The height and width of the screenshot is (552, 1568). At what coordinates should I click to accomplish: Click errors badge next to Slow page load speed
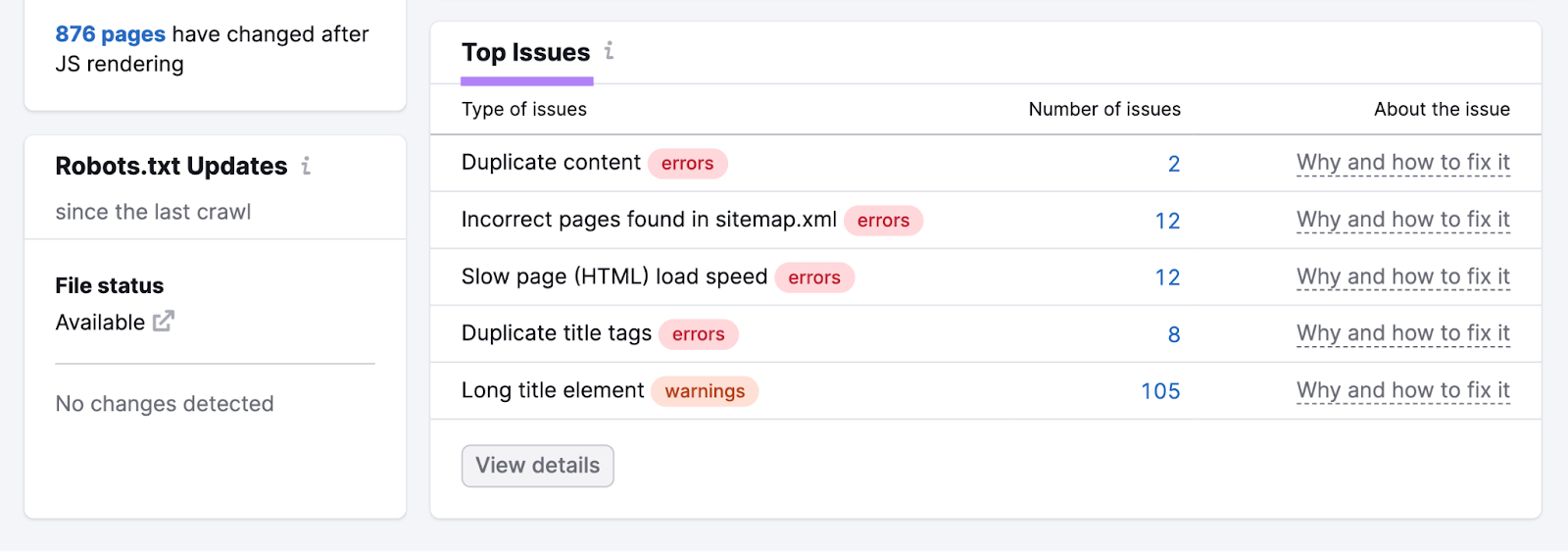[814, 277]
